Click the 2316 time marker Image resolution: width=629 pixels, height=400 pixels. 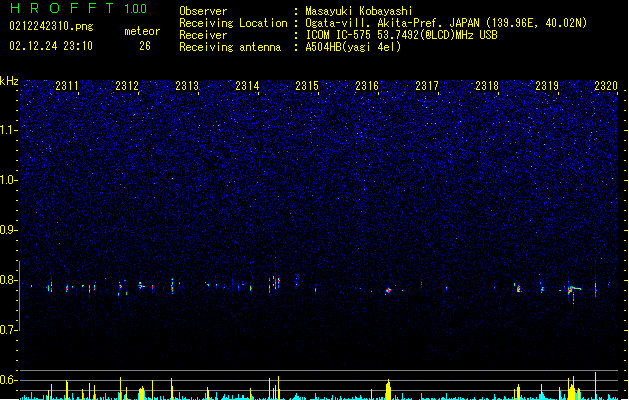coord(367,86)
